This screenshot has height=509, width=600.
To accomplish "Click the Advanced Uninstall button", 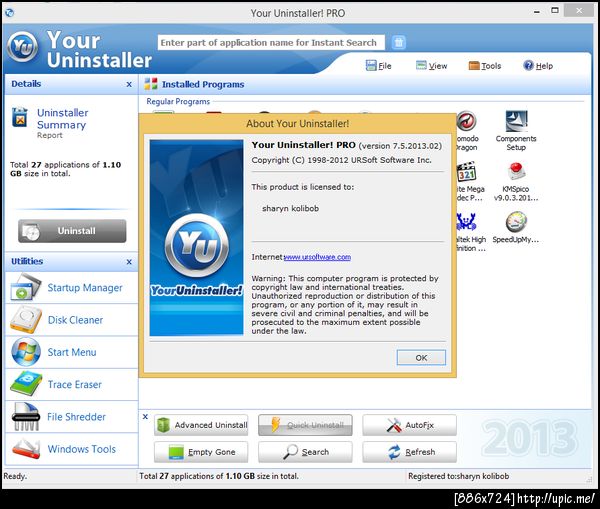I will pos(201,425).
